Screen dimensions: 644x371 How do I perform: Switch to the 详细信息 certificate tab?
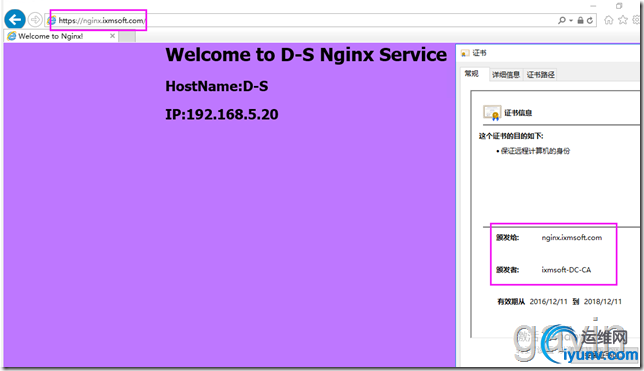click(506, 74)
